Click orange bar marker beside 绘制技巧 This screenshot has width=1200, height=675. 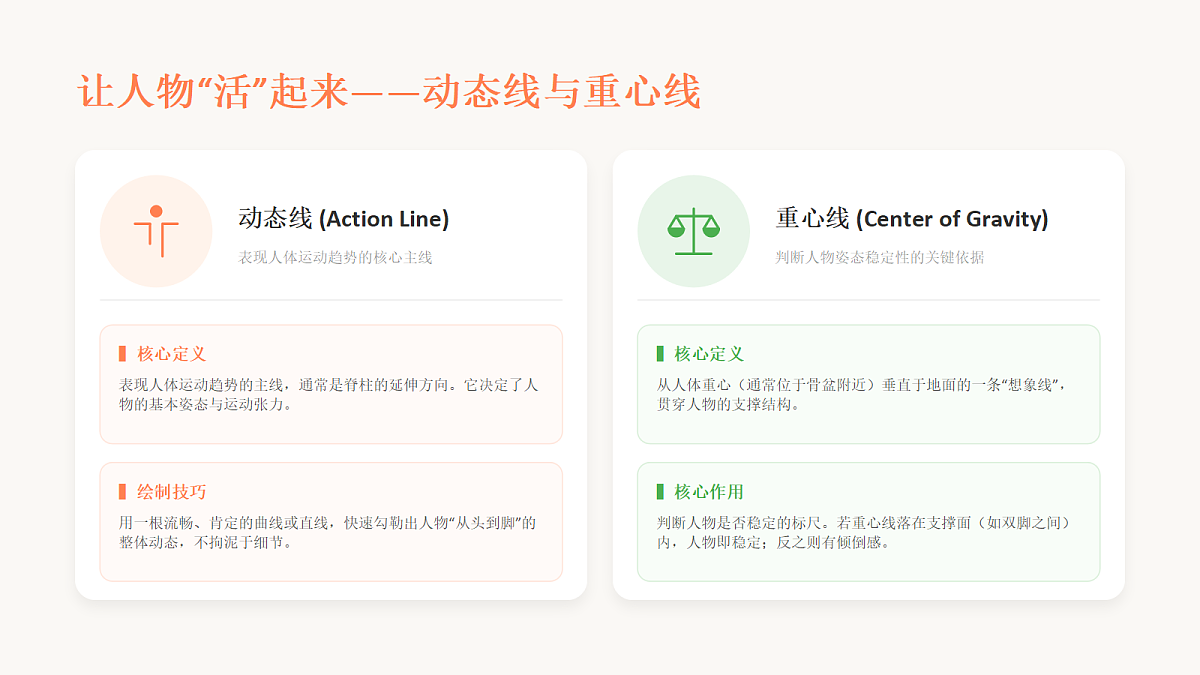point(122,492)
